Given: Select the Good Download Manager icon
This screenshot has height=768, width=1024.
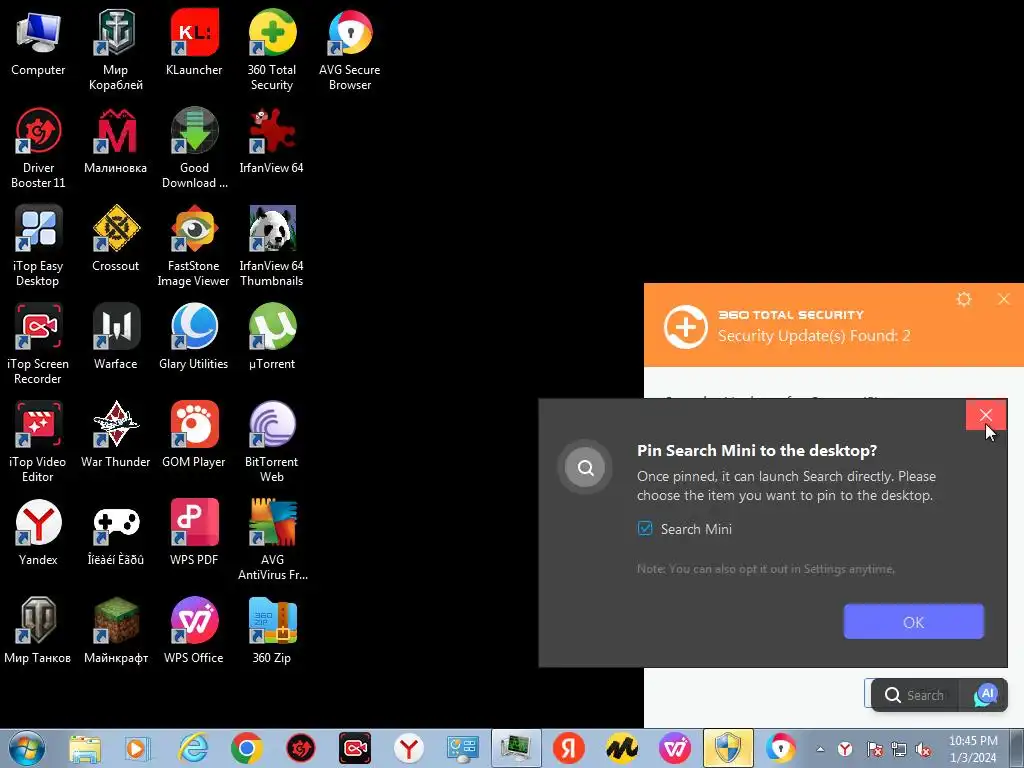Looking at the screenshot, I should [194, 148].
